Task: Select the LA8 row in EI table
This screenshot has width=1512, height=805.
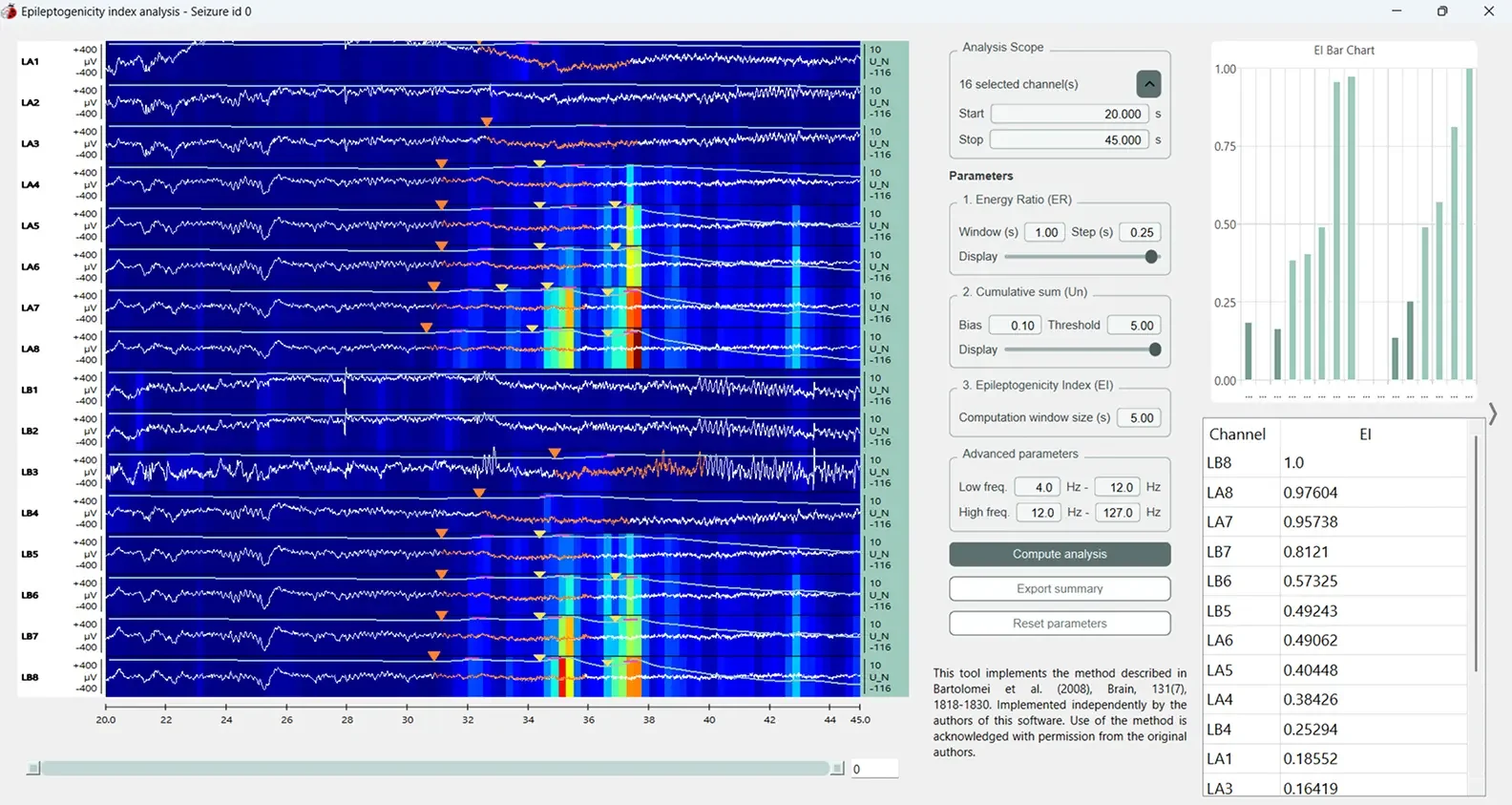Action: (x=1335, y=493)
